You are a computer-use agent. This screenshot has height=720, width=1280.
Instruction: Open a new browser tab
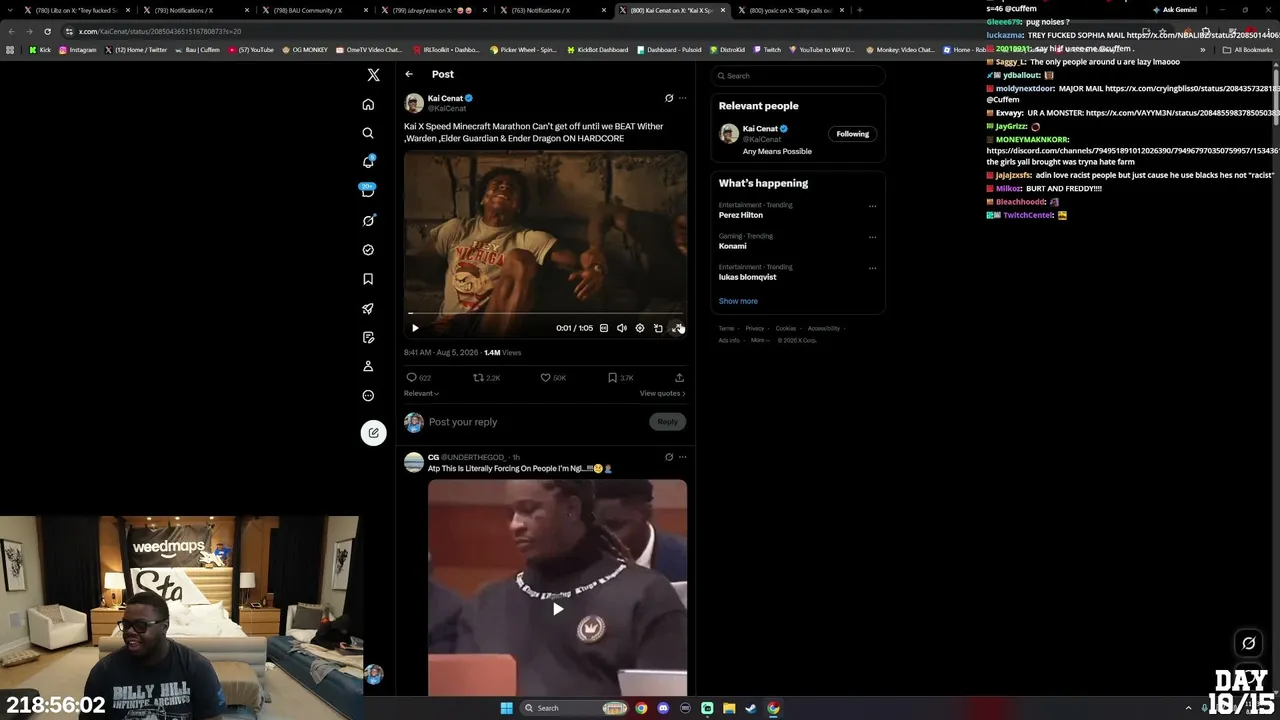[x=860, y=10]
